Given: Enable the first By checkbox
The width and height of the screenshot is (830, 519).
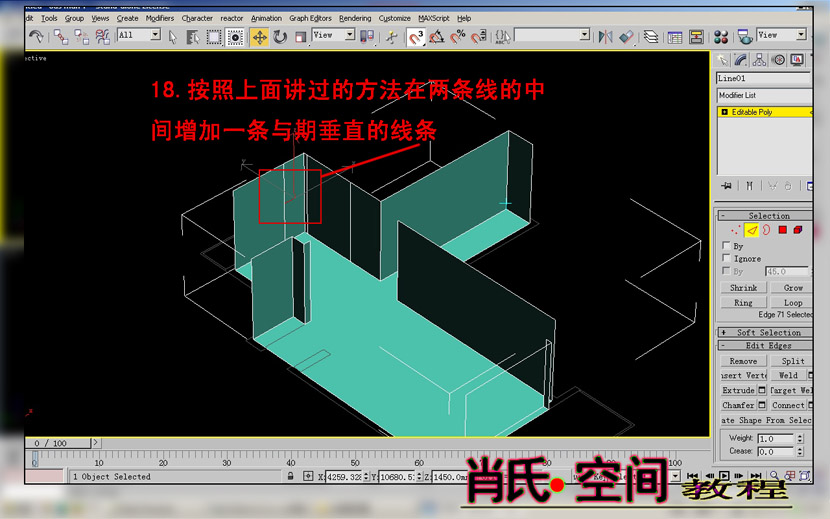Looking at the screenshot, I should coord(726,246).
